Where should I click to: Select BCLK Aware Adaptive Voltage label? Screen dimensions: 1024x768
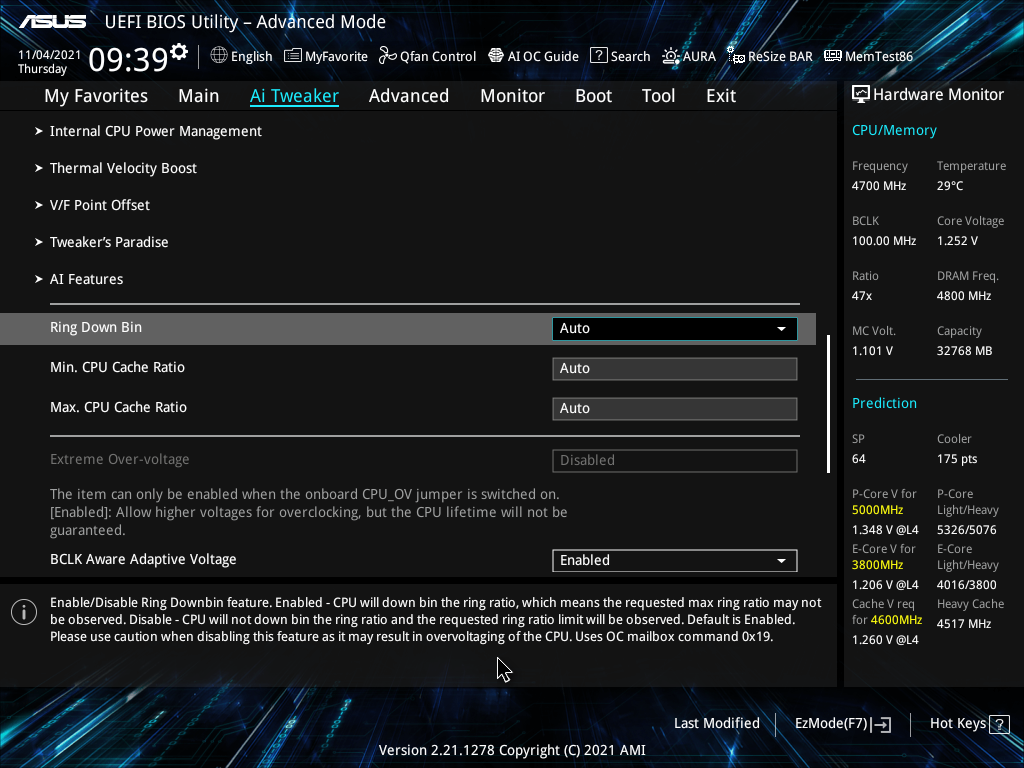pos(143,560)
